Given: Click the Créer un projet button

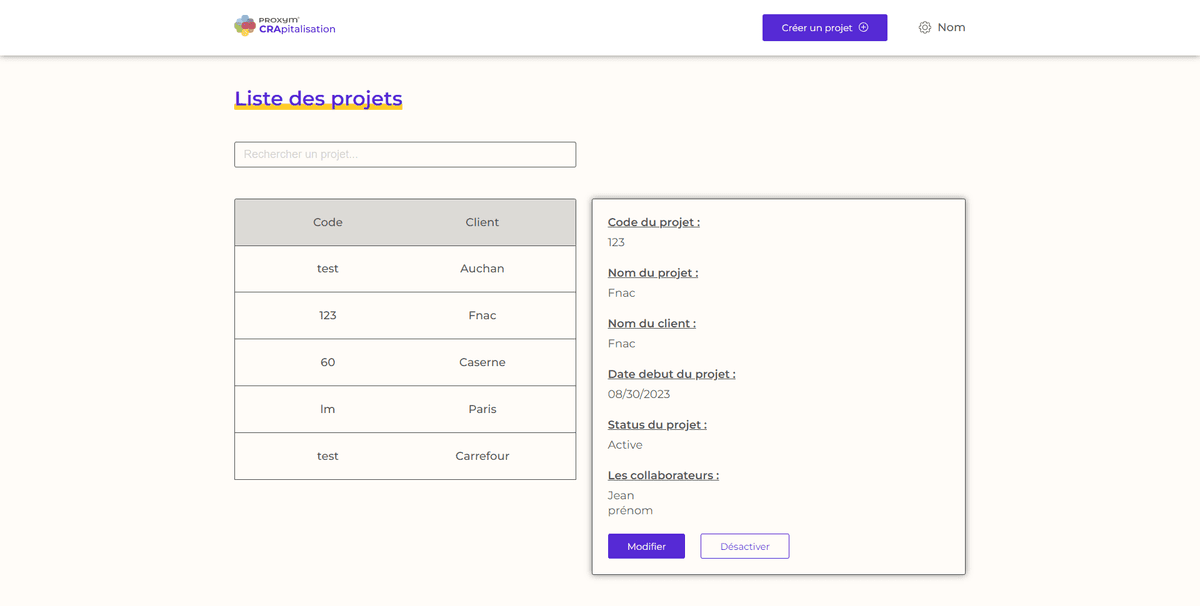Looking at the screenshot, I should click(x=824, y=28).
